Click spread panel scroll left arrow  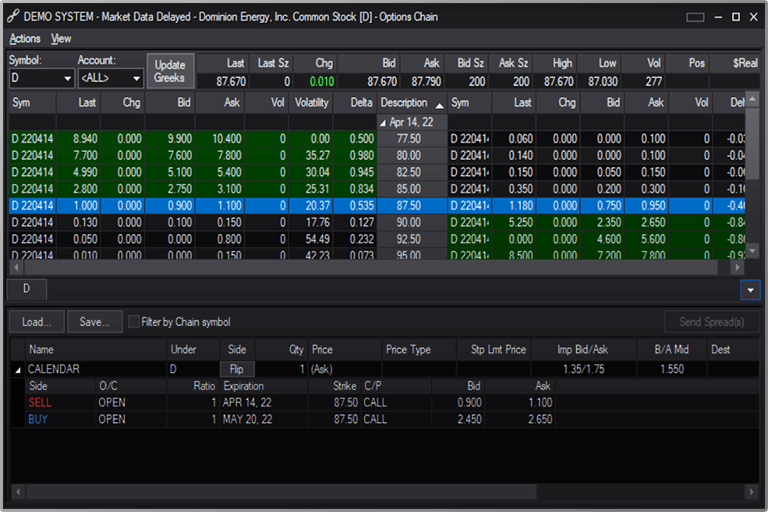[x=18, y=491]
